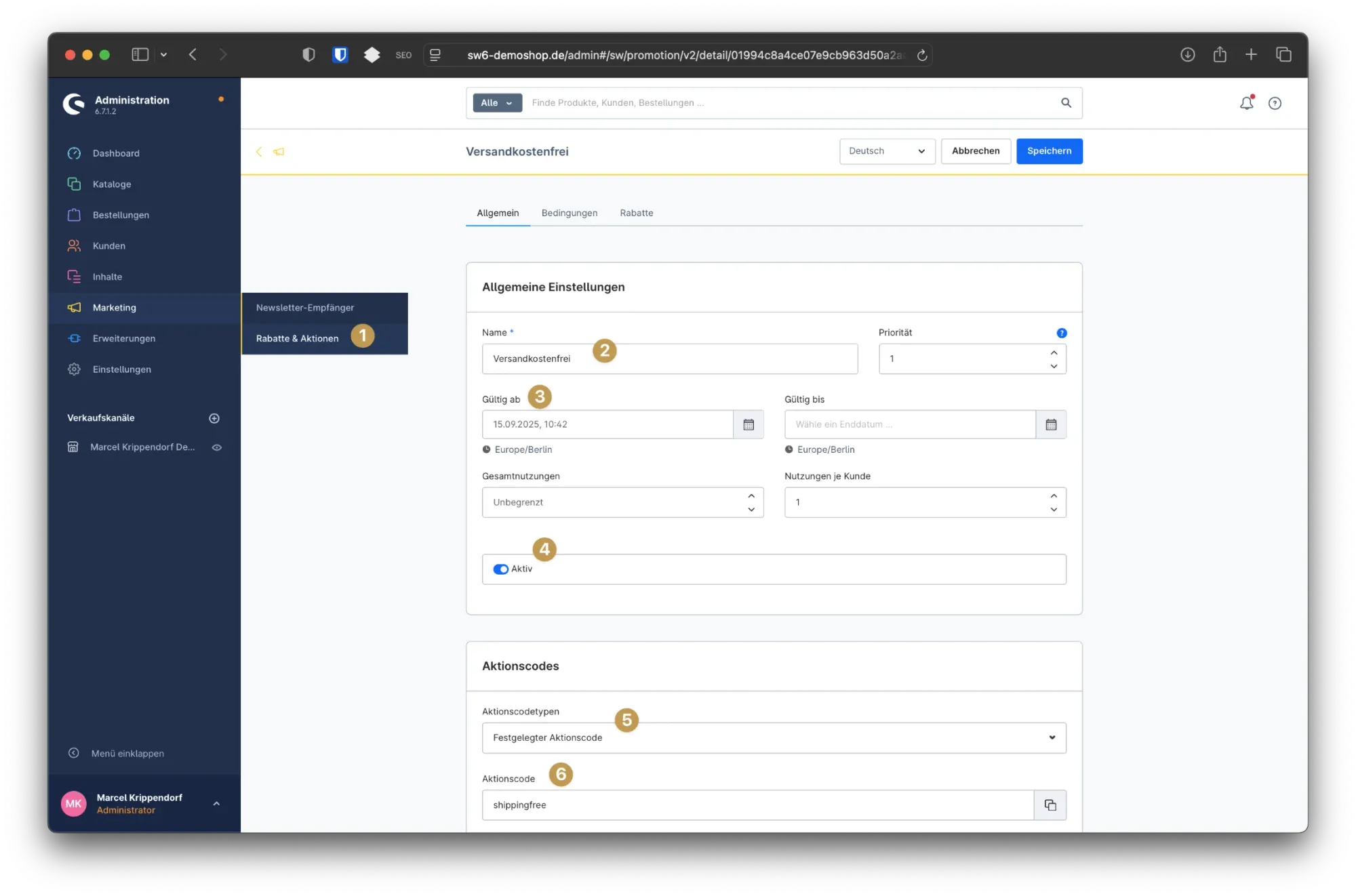The image size is (1356, 896).
Task: Increase Priorität with the up stepper
Action: click(1054, 353)
